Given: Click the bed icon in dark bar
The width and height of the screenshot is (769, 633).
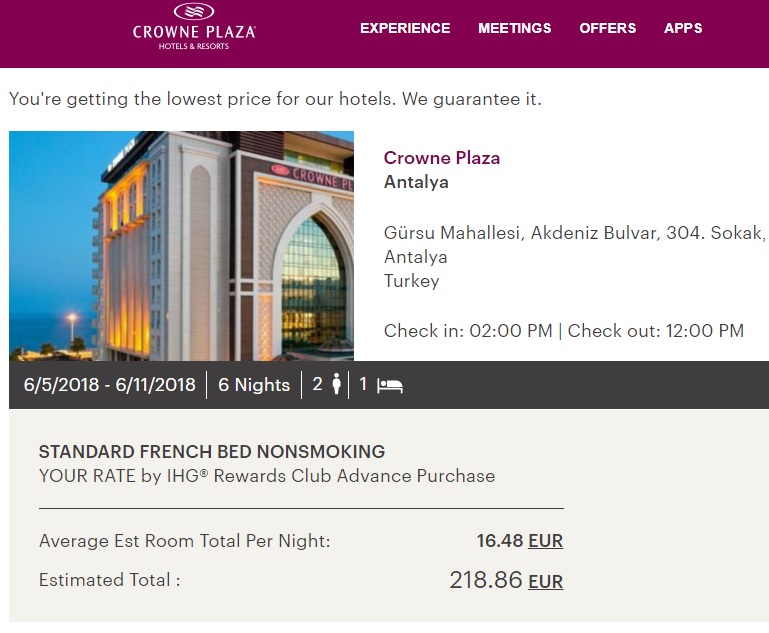Looking at the screenshot, I should pyautogui.click(x=390, y=385).
